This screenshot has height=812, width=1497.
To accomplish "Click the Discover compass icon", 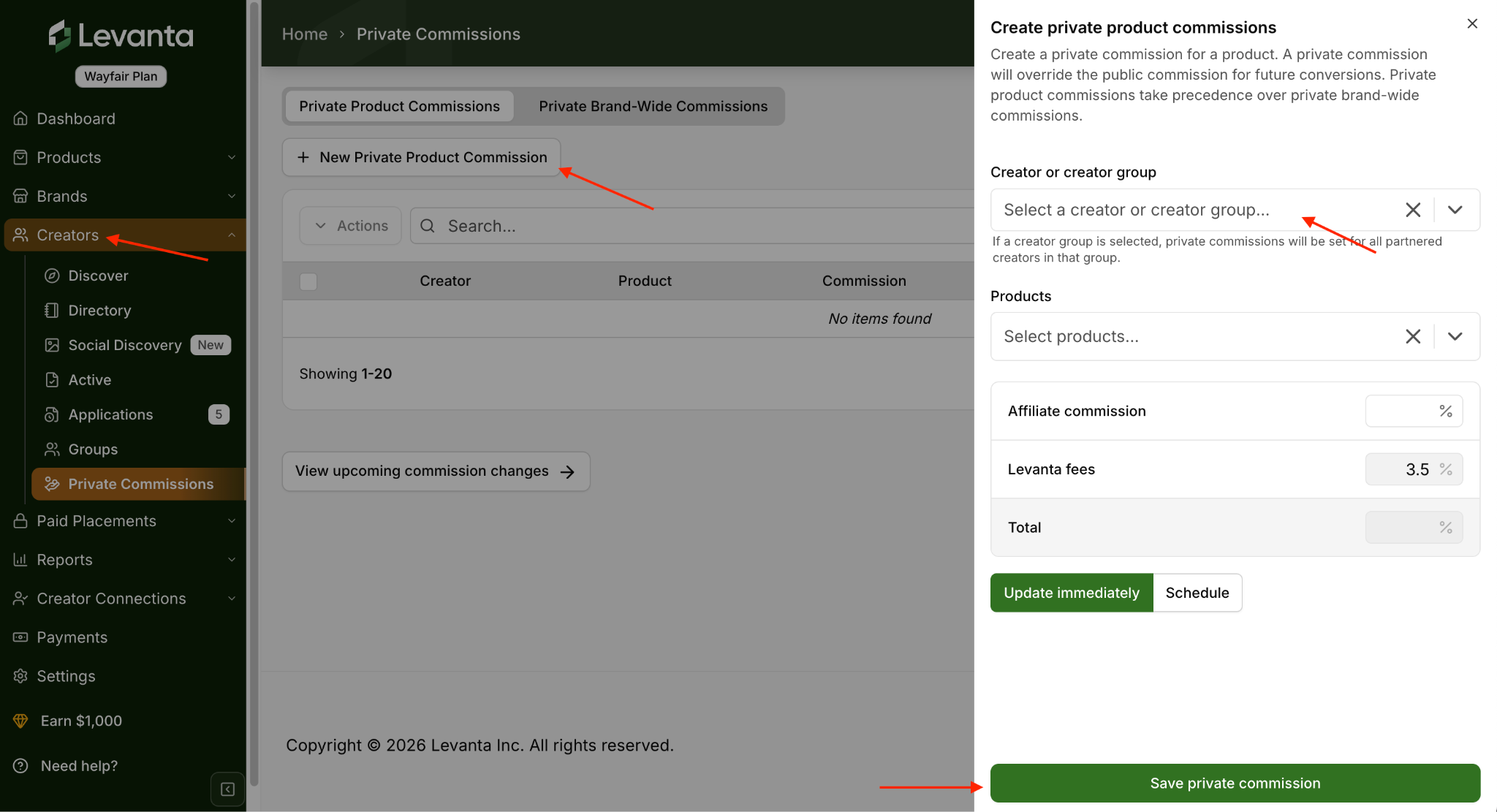I will [x=52, y=276].
